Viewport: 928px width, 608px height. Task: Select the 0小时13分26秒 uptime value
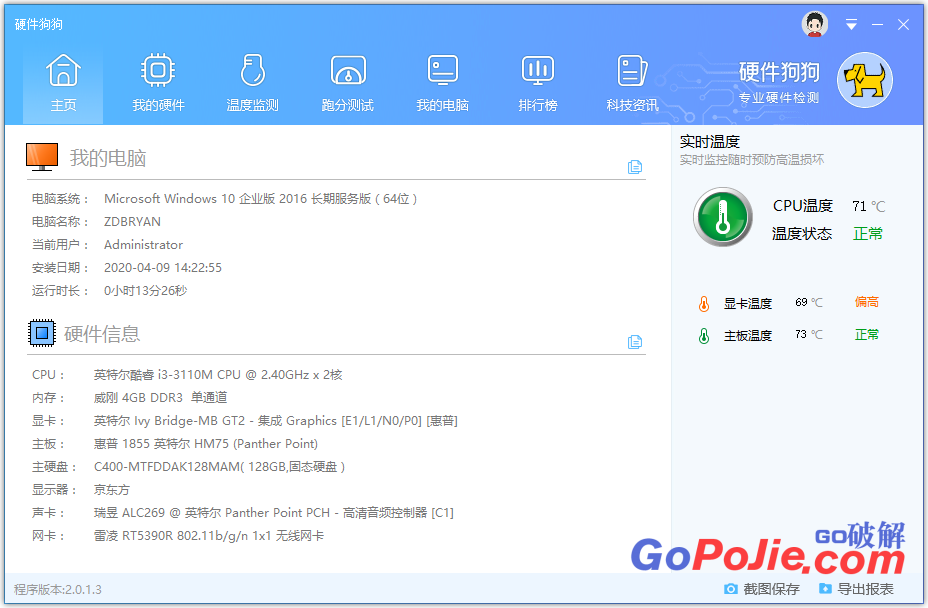(146, 291)
